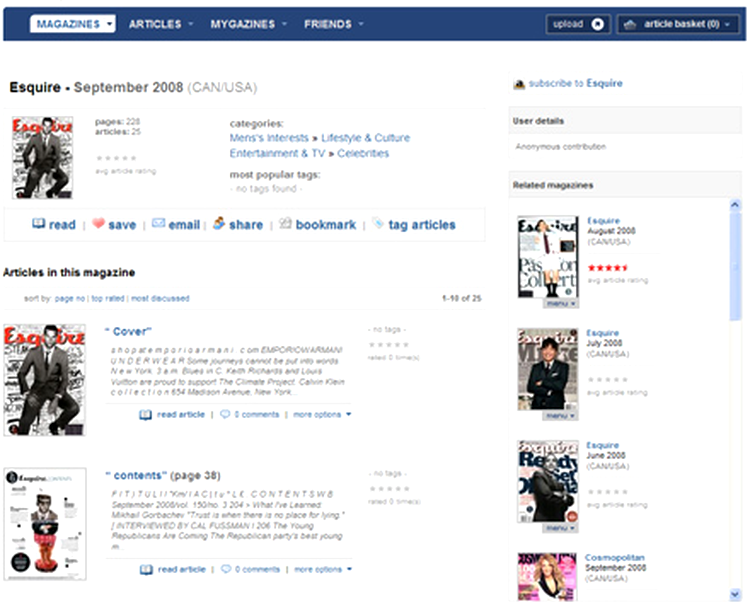Viewport: 750px width, 607px height.
Task: Open the Mens's Interests category link
Action: [x=269, y=138]
